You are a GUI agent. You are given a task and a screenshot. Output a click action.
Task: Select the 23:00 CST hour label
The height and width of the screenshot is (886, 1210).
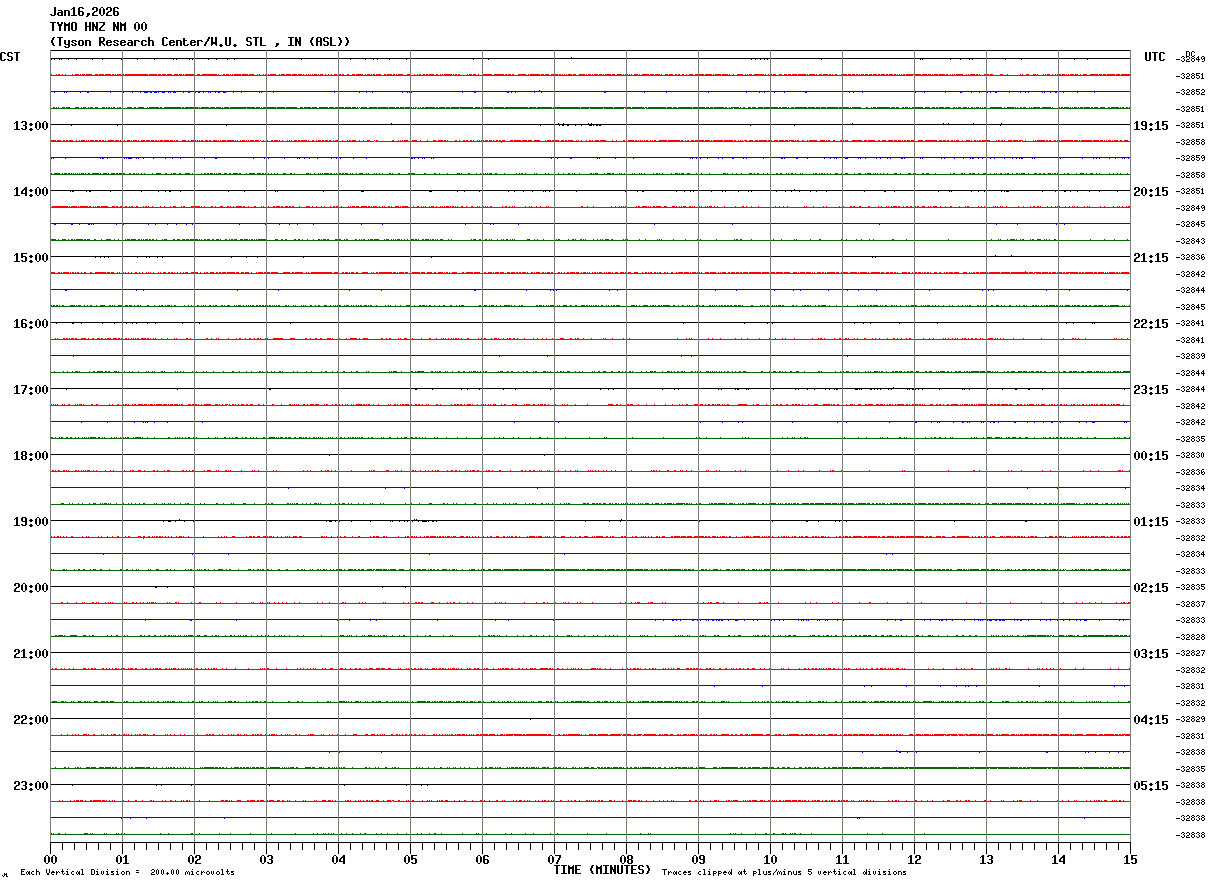pos(30,786)
